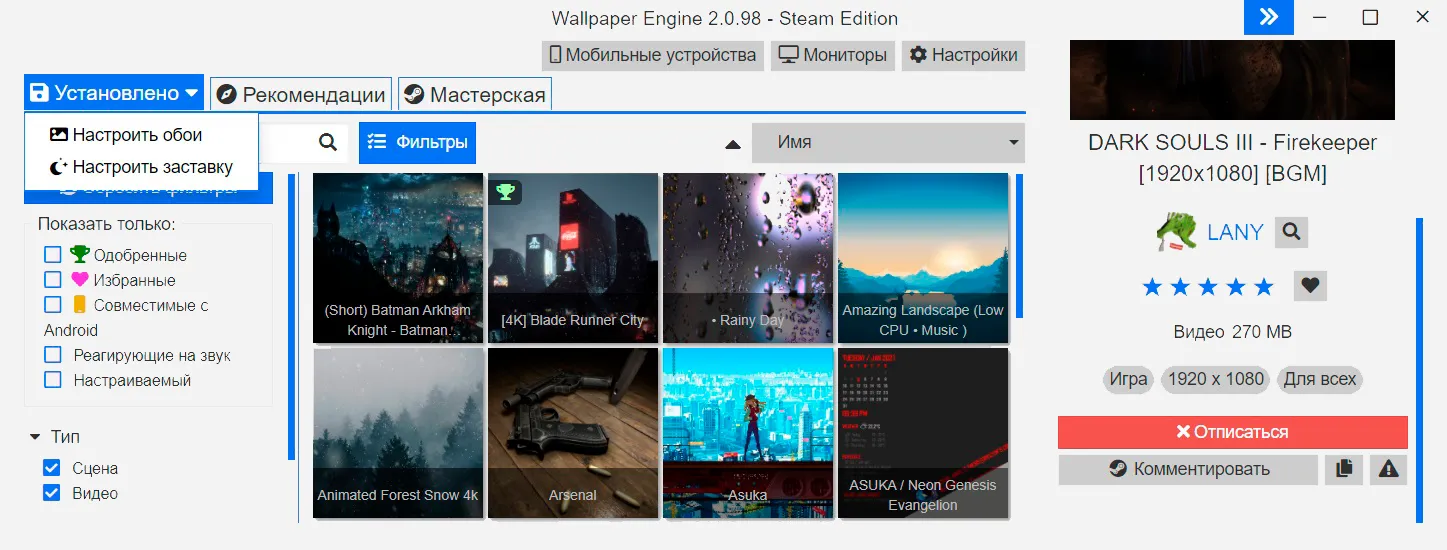The image size is (1447, 550).
Task: Toggle Совместимые с Android checkbox
Action: (53, 304)
